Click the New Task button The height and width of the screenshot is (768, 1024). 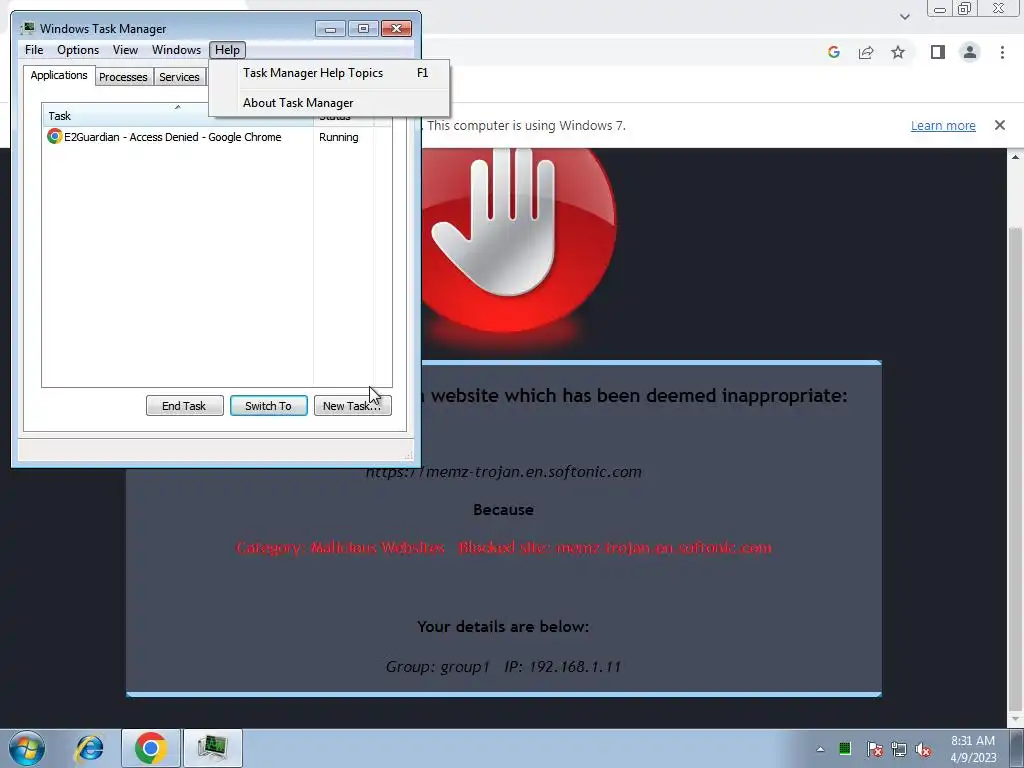[352, 406]
